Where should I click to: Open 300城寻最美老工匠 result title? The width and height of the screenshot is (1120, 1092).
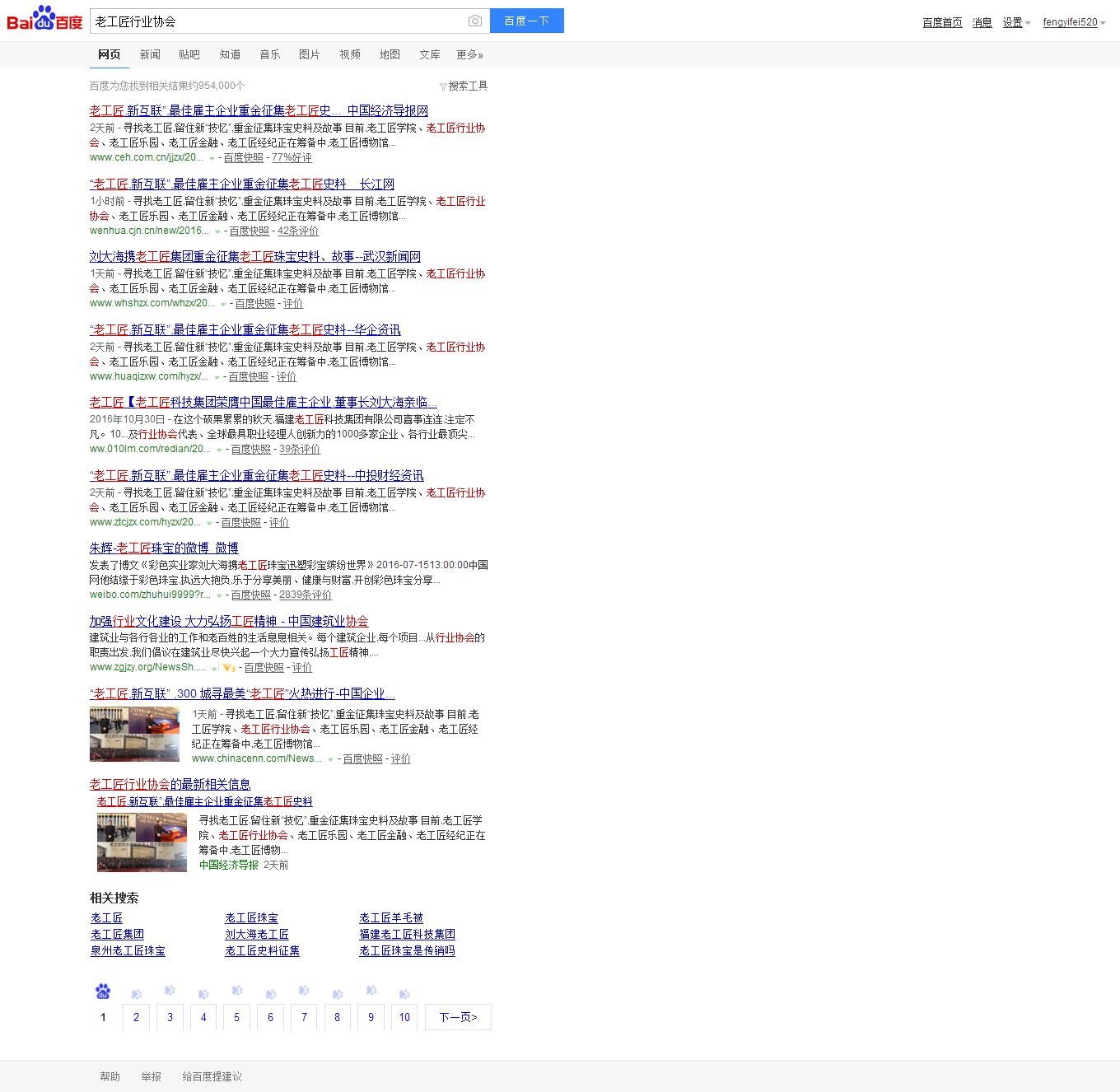click(242, 693)
